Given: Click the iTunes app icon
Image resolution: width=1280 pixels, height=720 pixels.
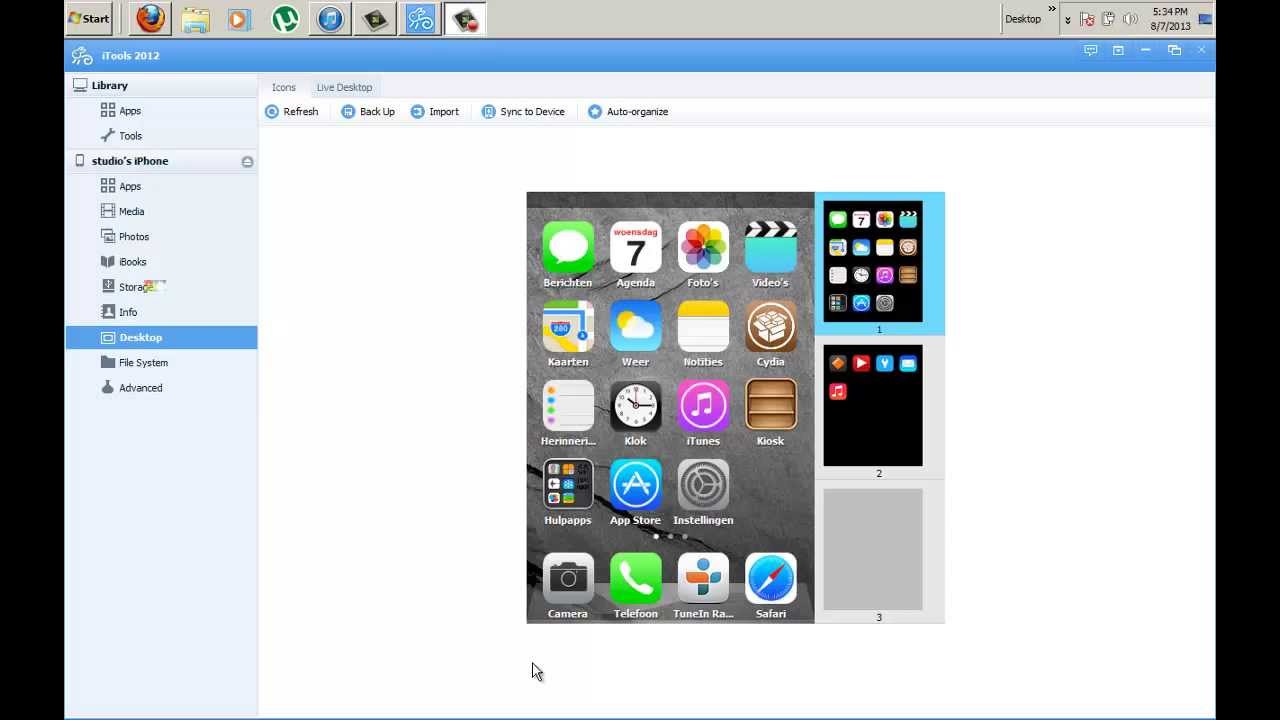Looking at the screenshot, I should (x=703, y=405).
